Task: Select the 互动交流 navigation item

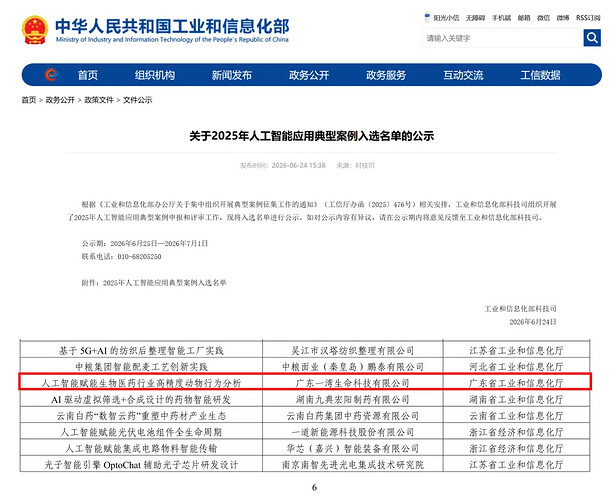Action: pyautogui.click(x=463, y=75)
